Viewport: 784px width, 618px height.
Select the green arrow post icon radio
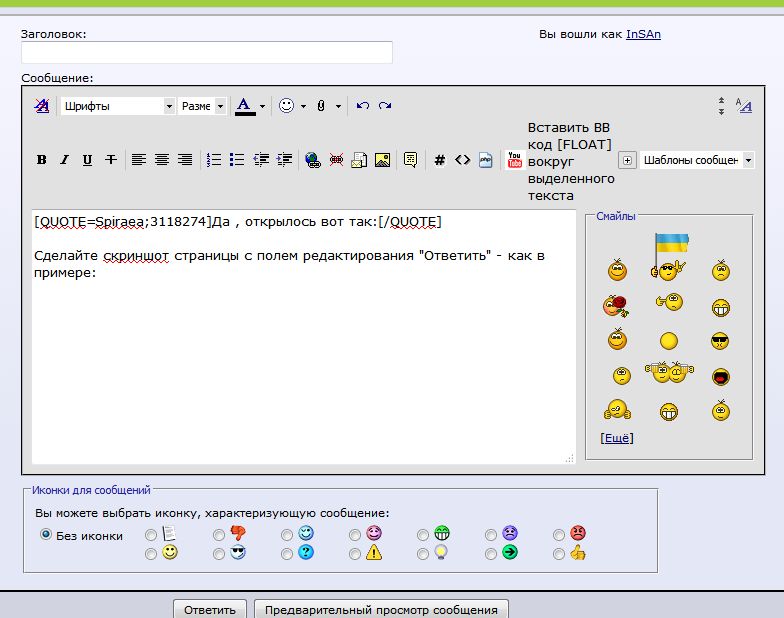coord(490,554)
